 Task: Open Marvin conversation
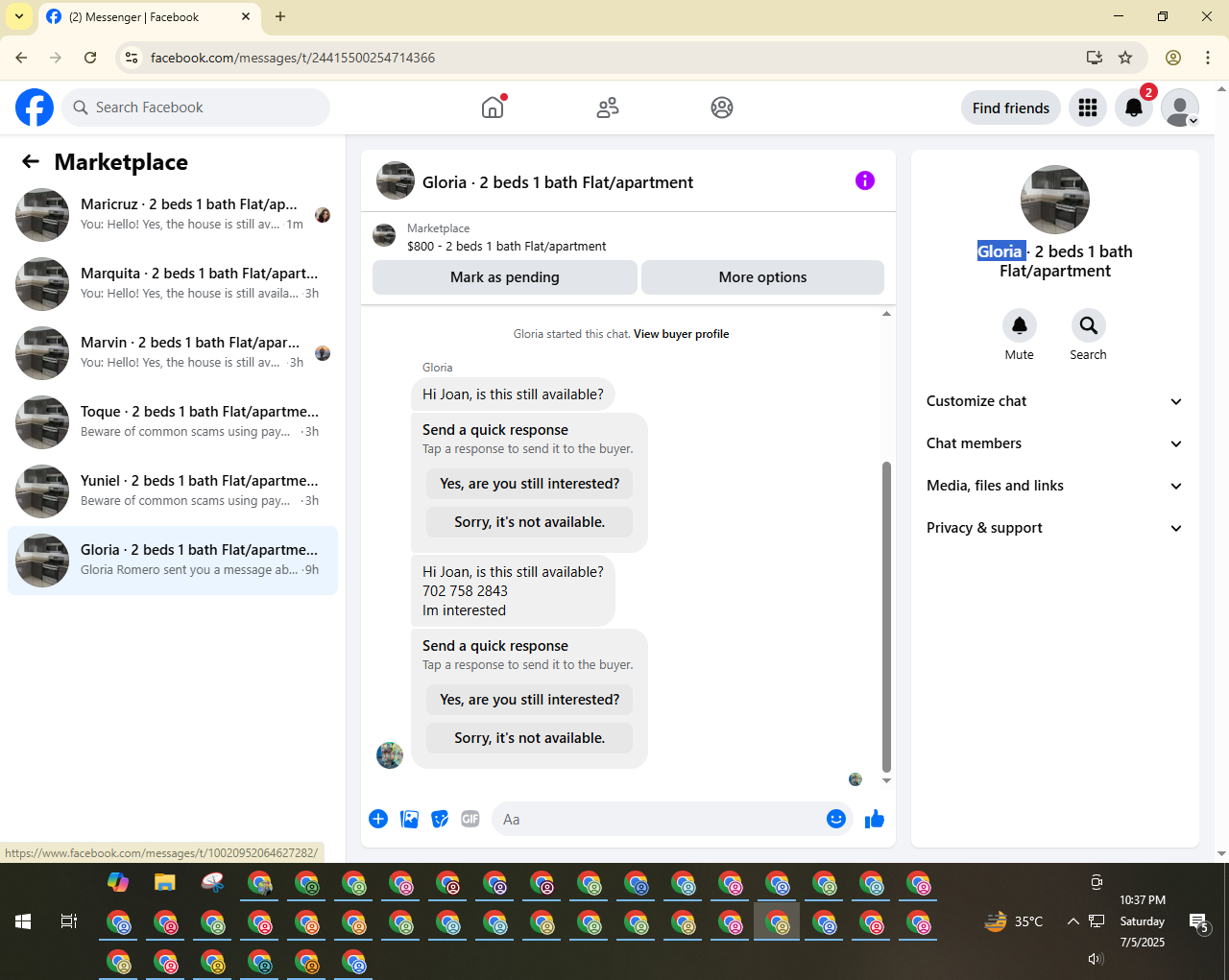(x=173, y=353)
